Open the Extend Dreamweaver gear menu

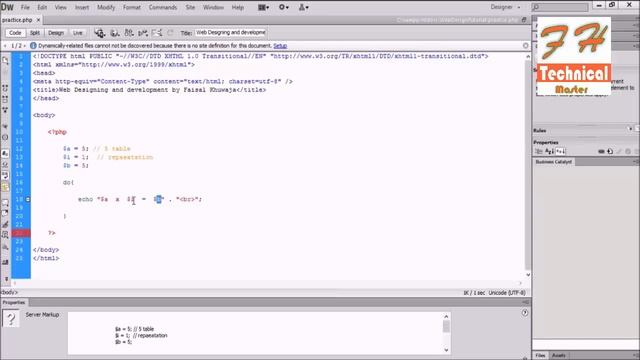click(x=283, y=7)
